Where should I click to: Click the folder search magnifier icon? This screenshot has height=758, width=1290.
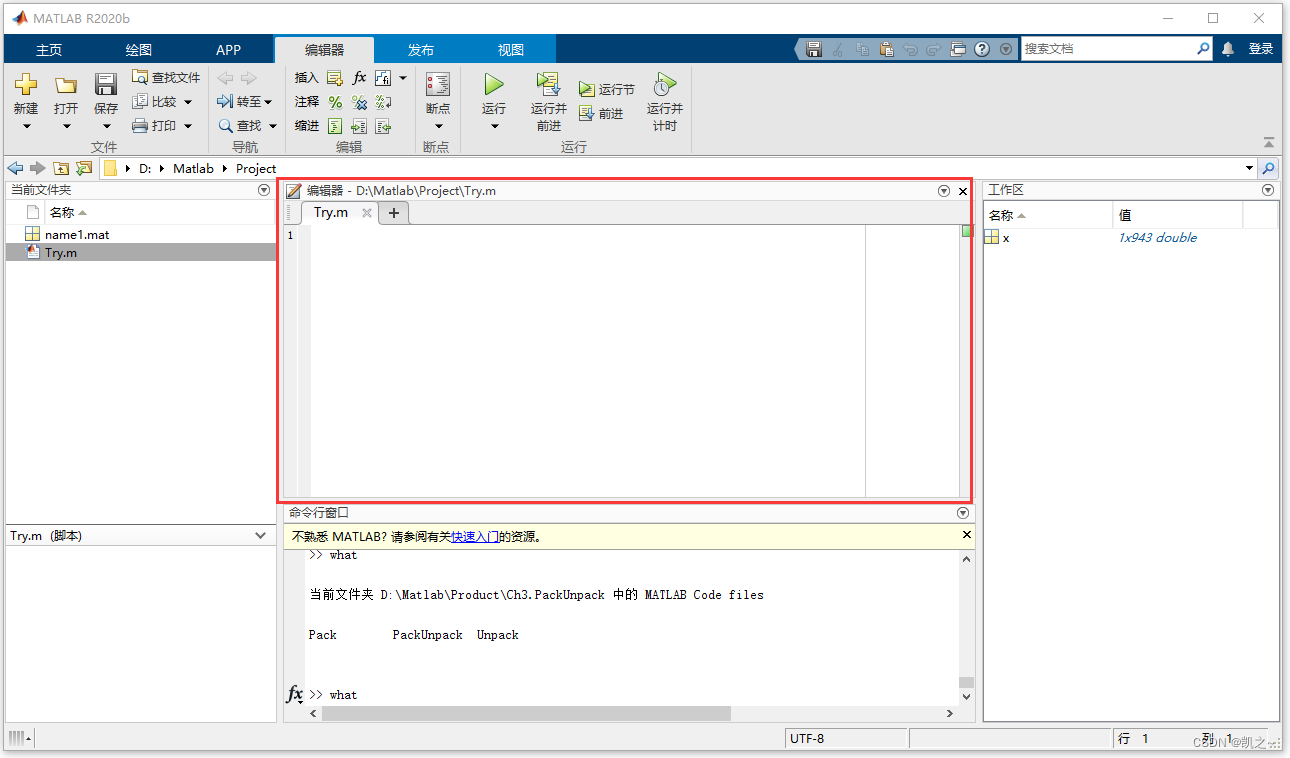pyautogui.click(x=1268, y=168)
